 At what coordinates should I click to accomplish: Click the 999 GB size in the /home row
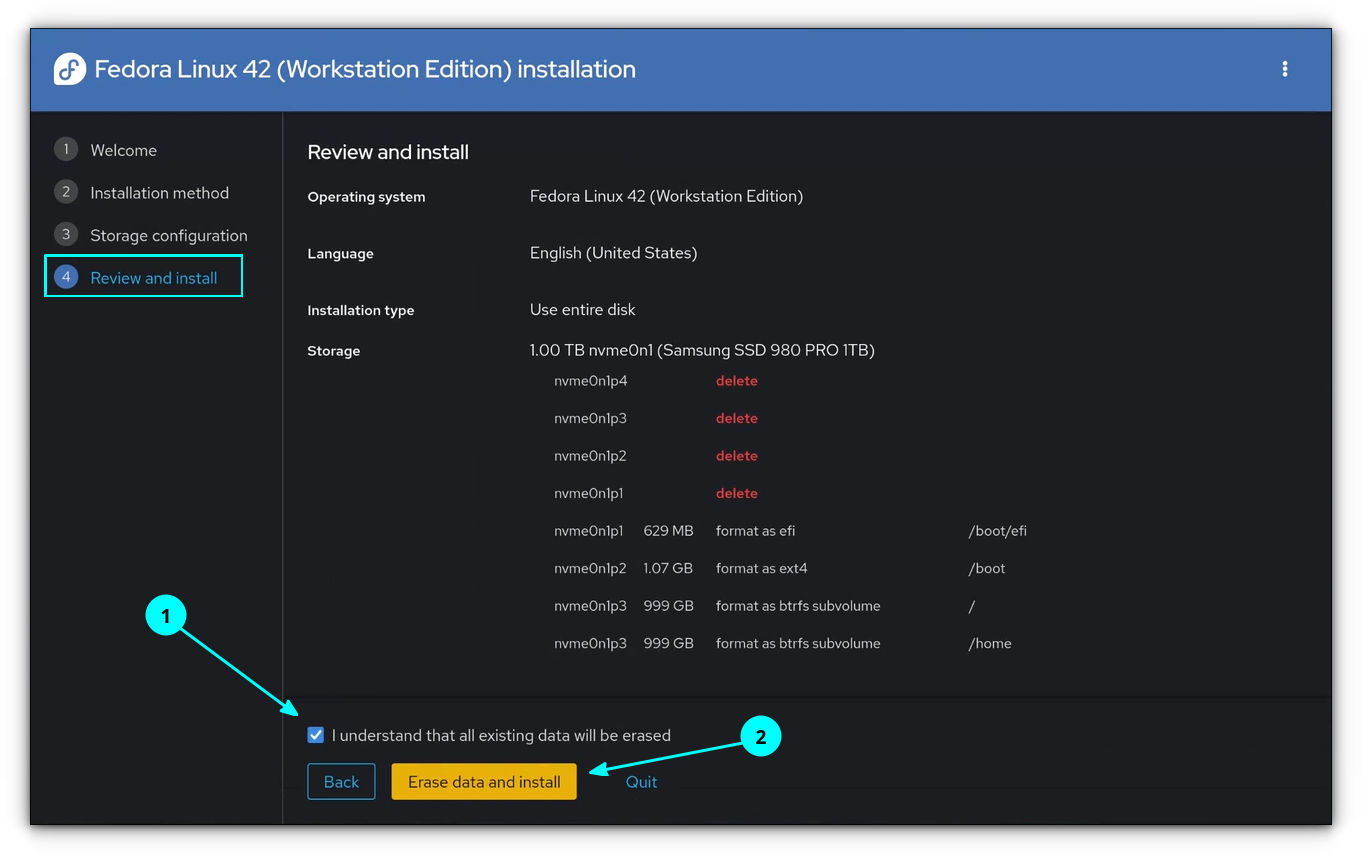[668, 643]
